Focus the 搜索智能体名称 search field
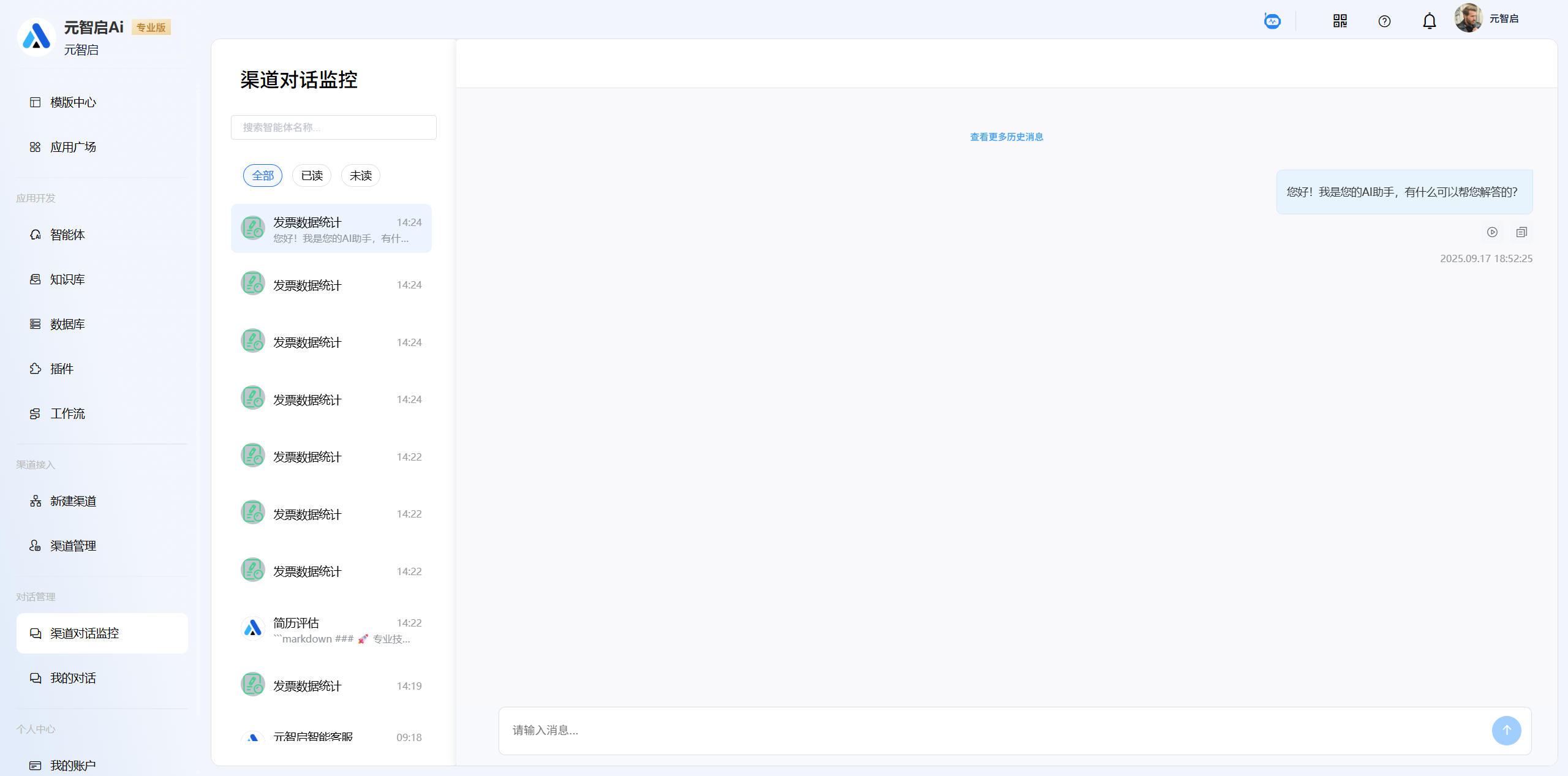This screenshot has width=1568, height=776. pyautogui.click(x=333, y=127)
